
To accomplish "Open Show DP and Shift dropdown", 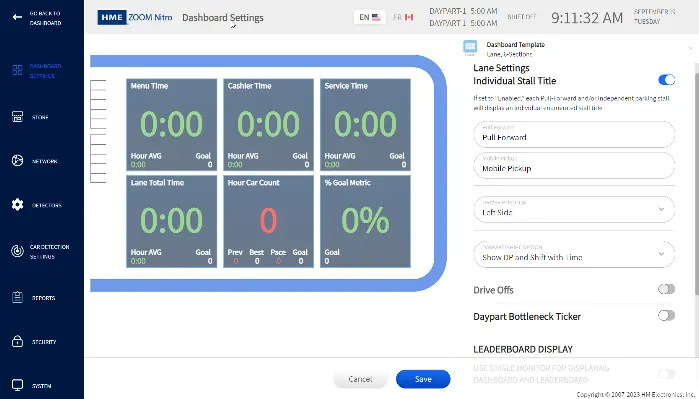I will point(574,254).
